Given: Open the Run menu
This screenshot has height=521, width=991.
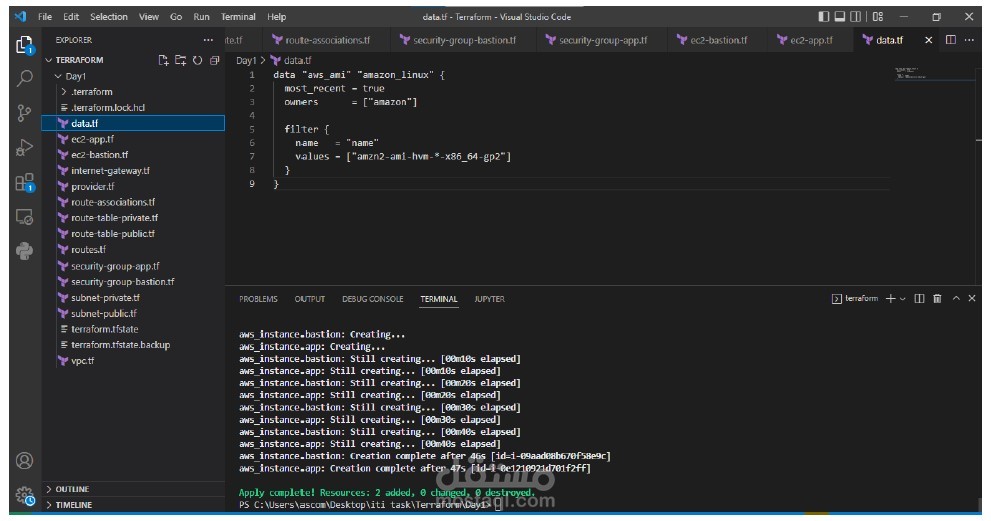Looking at the screenshot, I should [x=201, y=17].
